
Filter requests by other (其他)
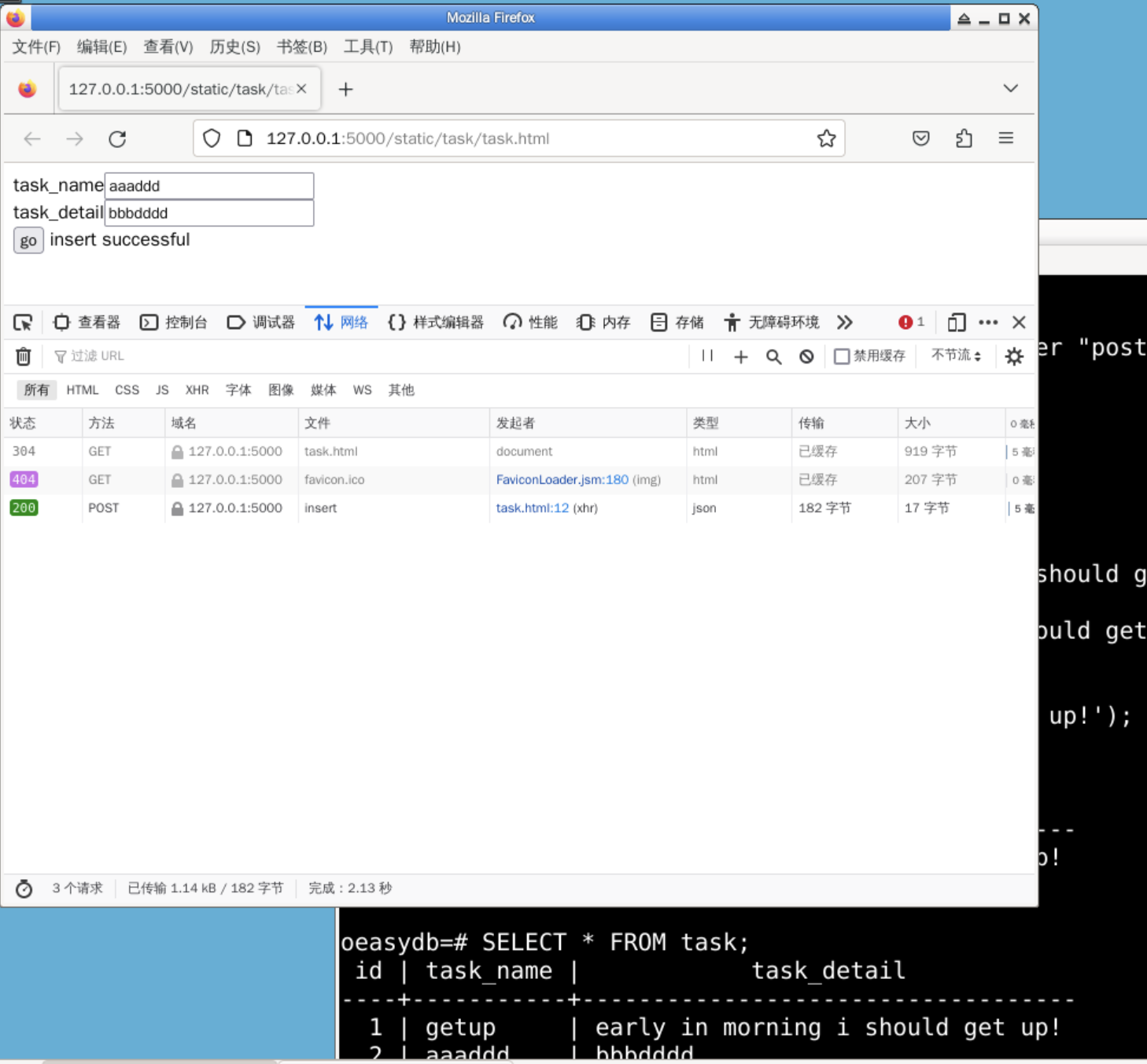(401, 390)
